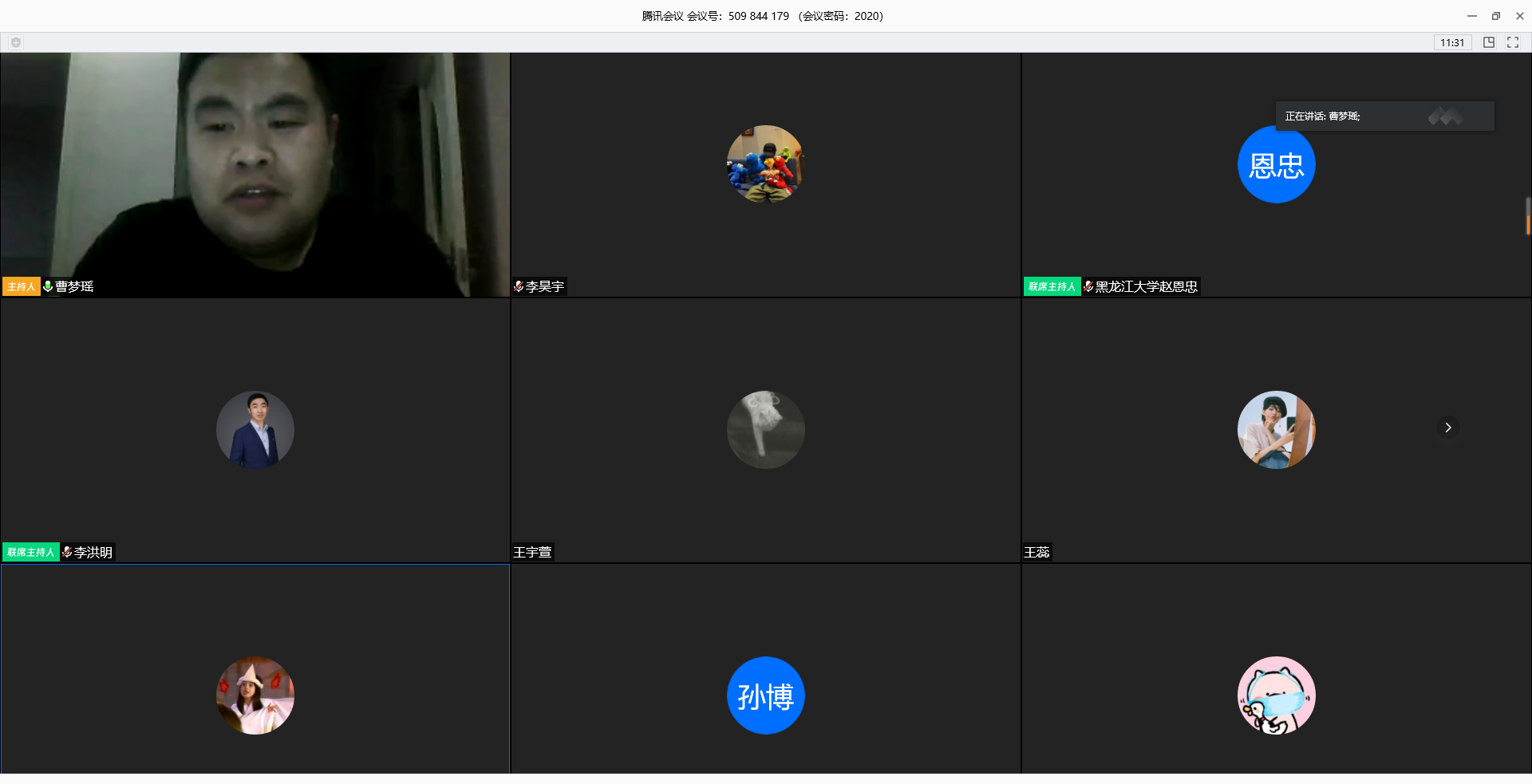1532x784 pixels.
Task: Click the pink cartoon cat avatar
Action: [1276, 695]
